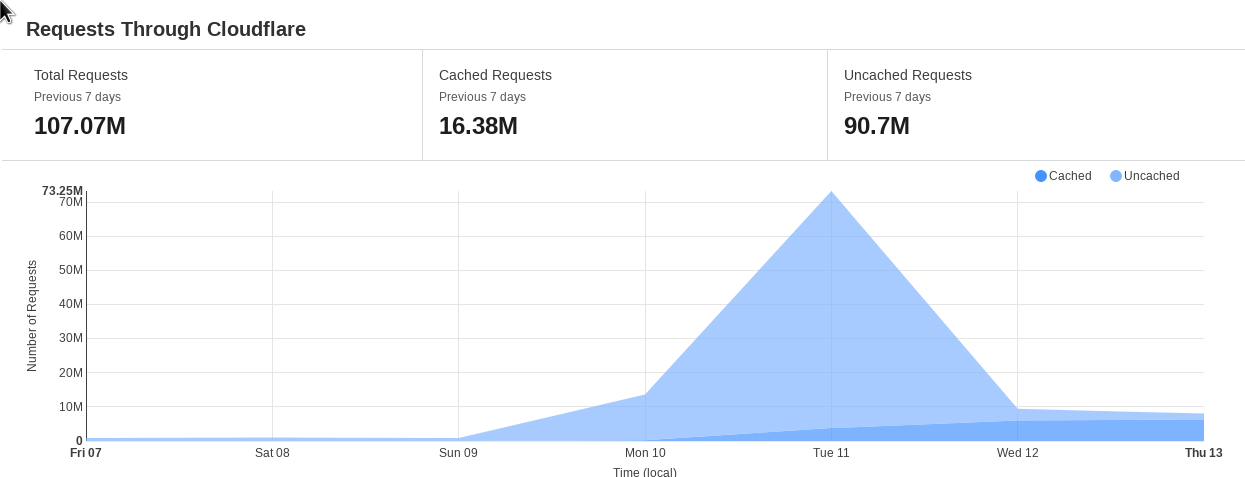The width and height of the screenshot is (1245, 477).
Task: Click the uncached peak at Tue 11
Action: pos(831,192)
